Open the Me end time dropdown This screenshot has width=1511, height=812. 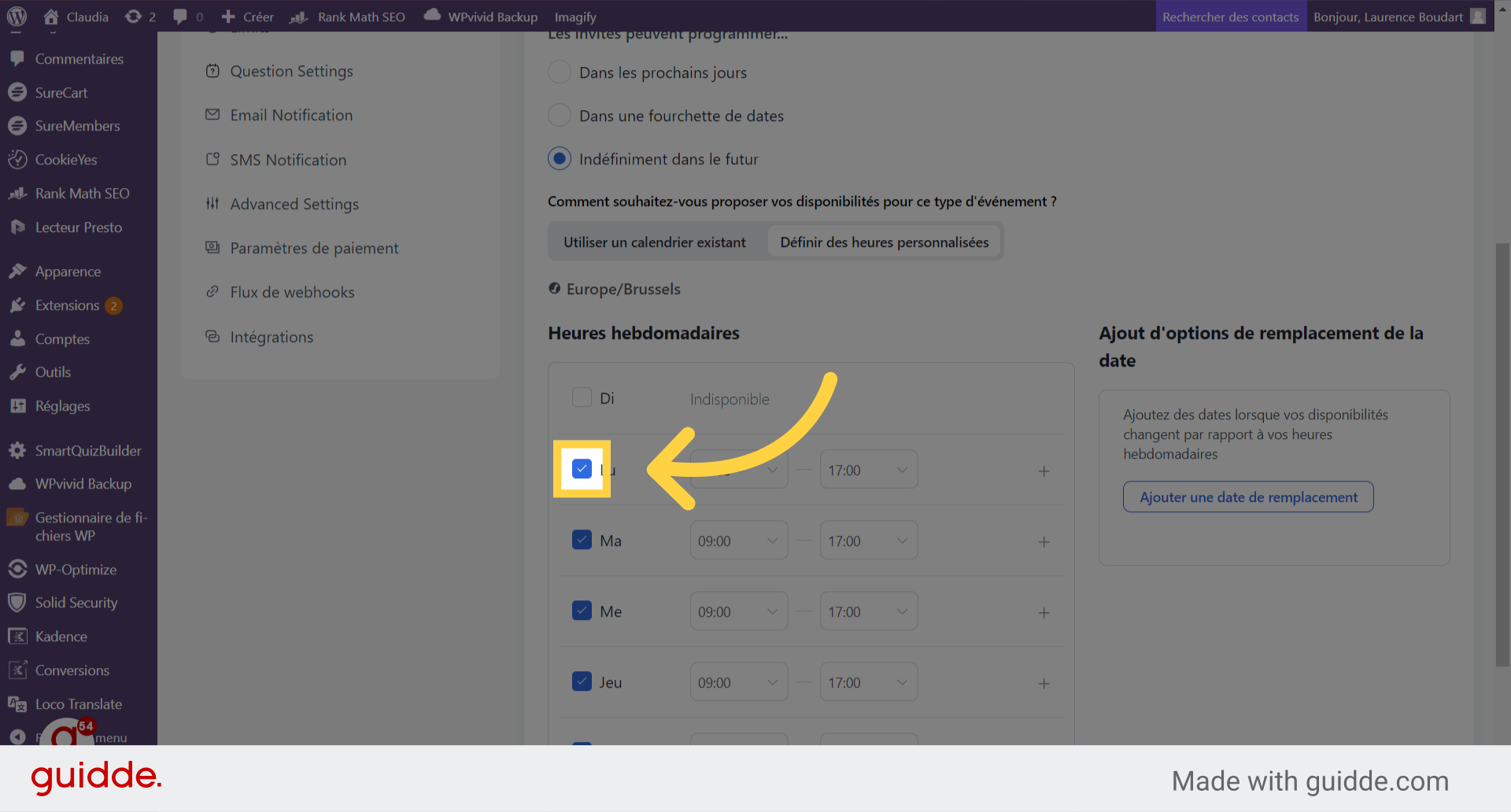[869, 611]
